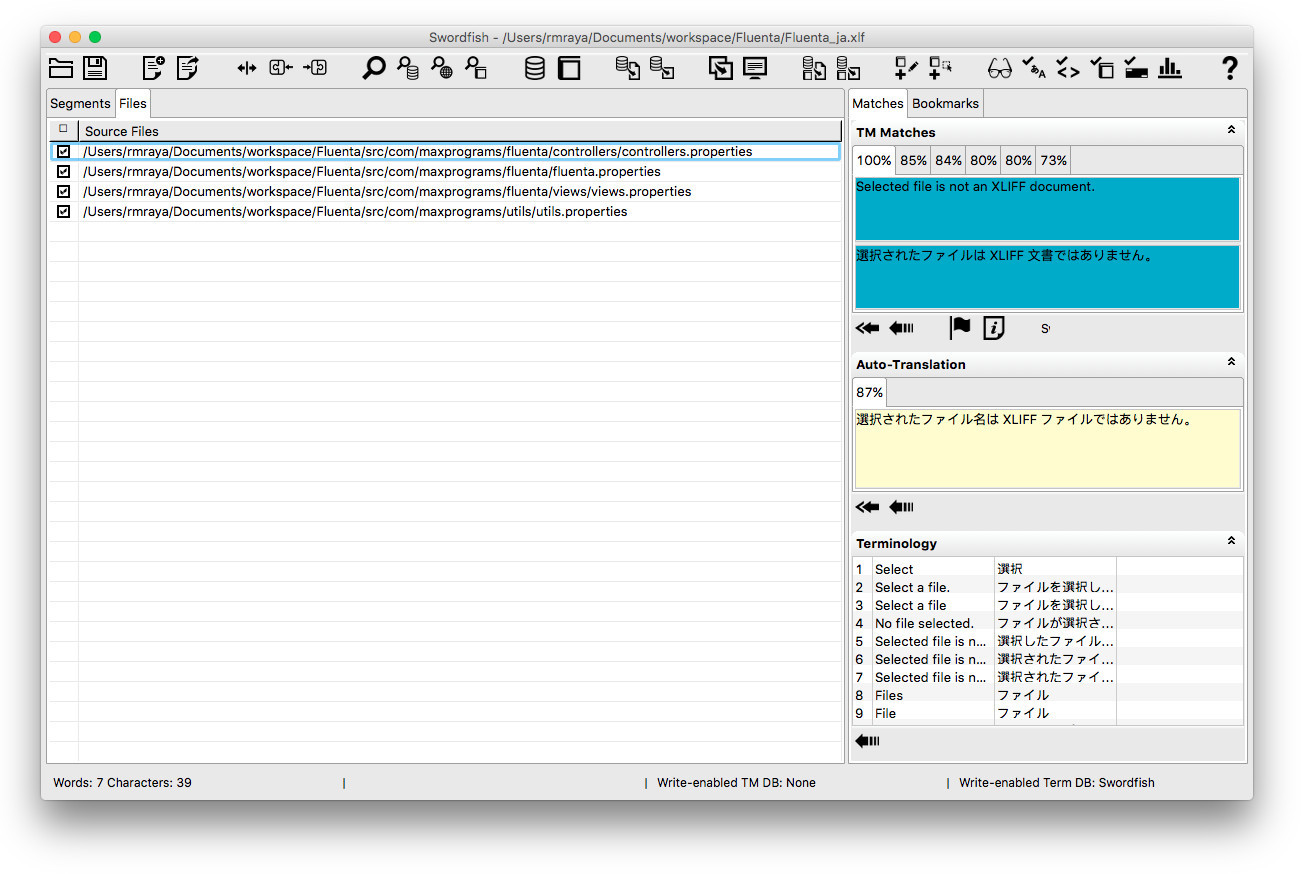
Task: Uncheck the views.properties file checkbox
Action: 64,192
